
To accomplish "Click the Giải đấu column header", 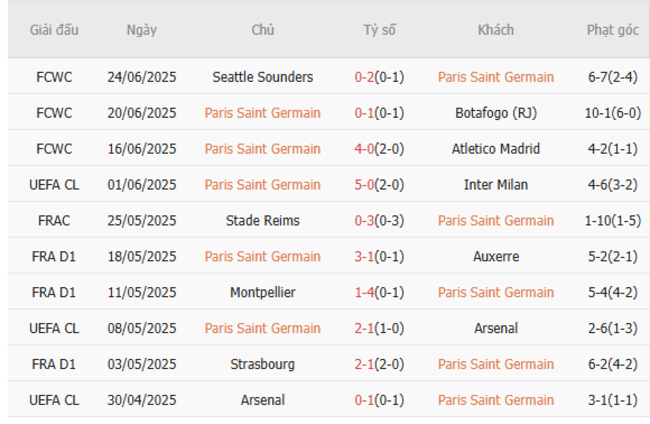I will (53, 30).
